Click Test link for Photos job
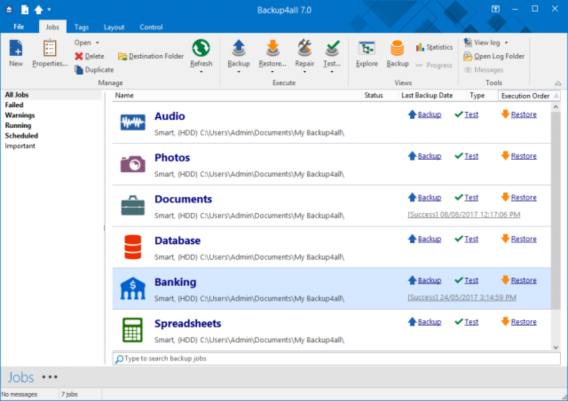This screenshot has width=568, height=401. (x=471, y=156)
